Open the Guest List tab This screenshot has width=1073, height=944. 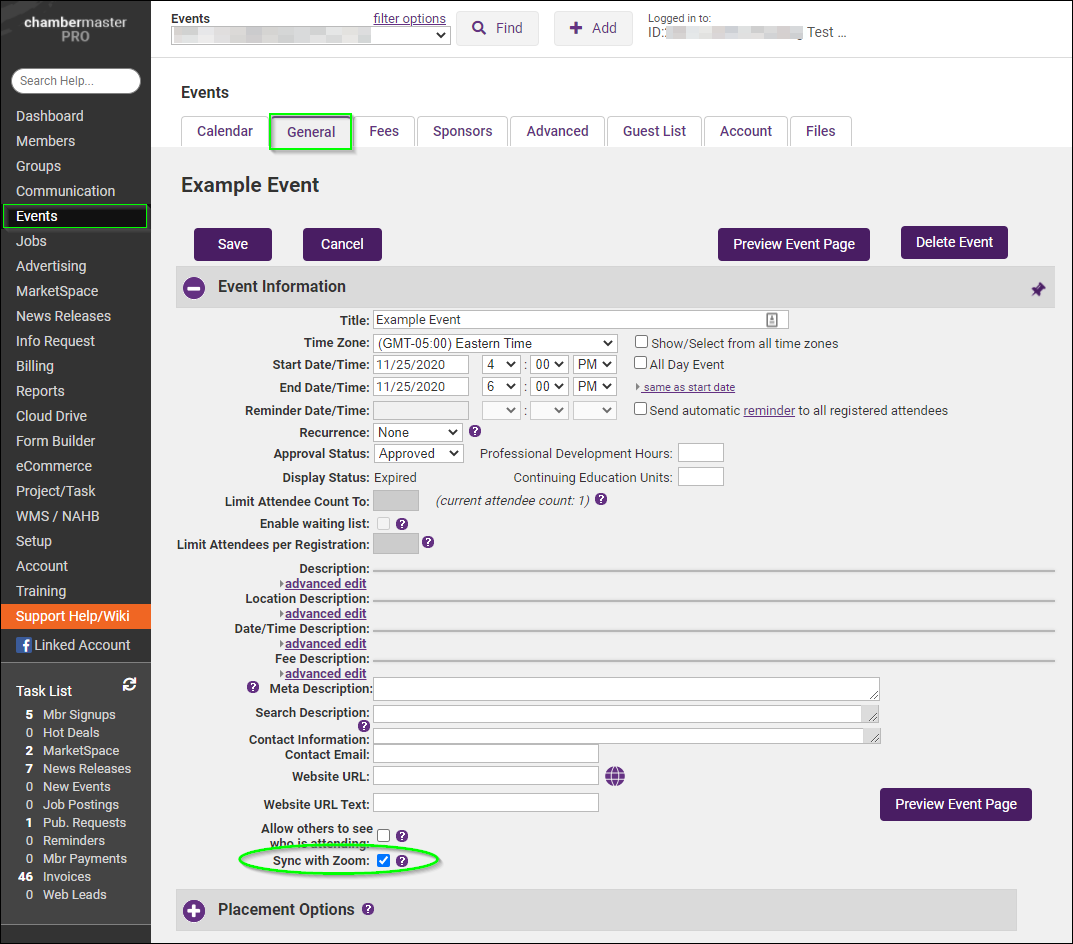pos(654,131)
